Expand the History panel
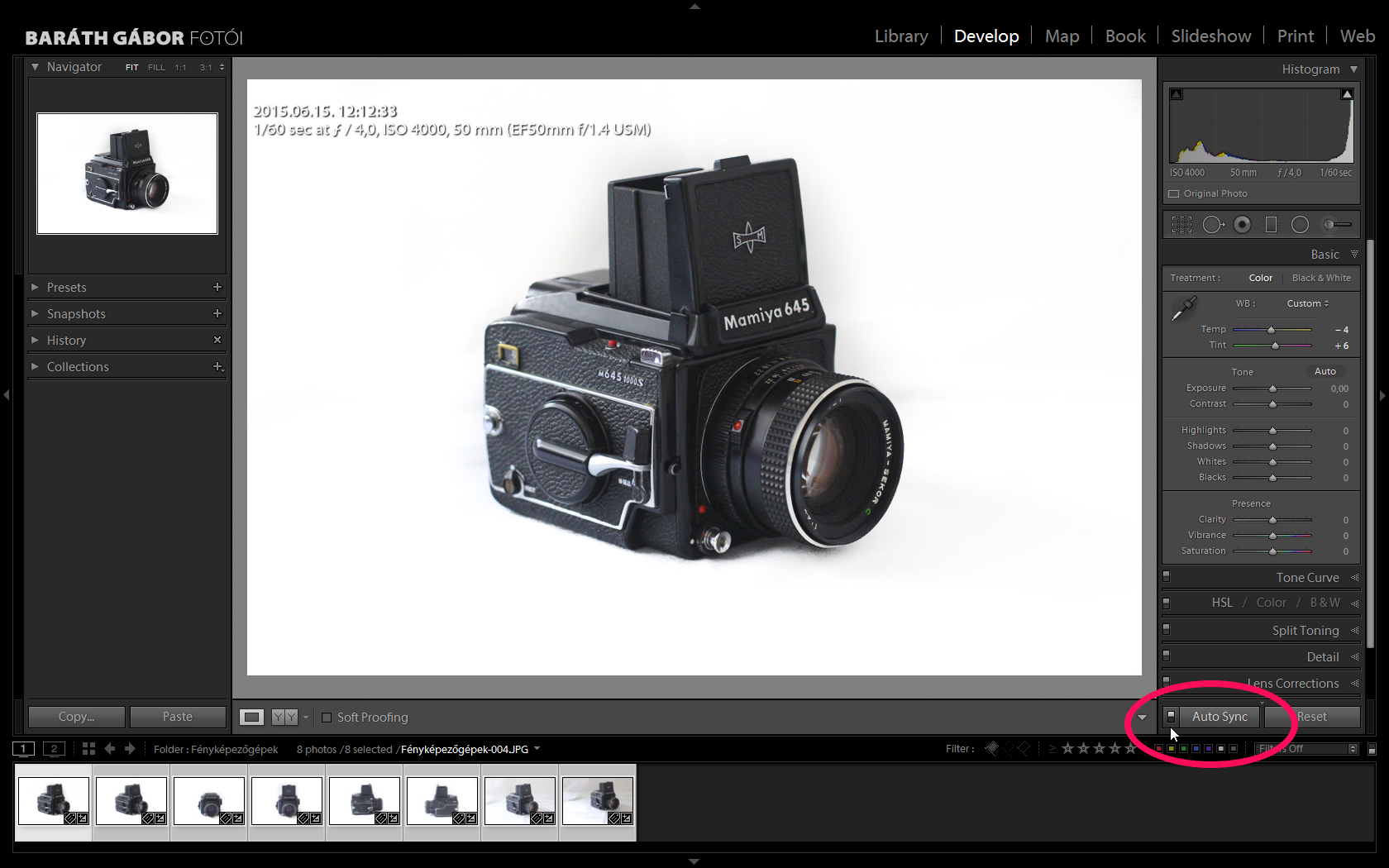The width and height of the screenshot is (1389, 868). (x=35, y=340)
